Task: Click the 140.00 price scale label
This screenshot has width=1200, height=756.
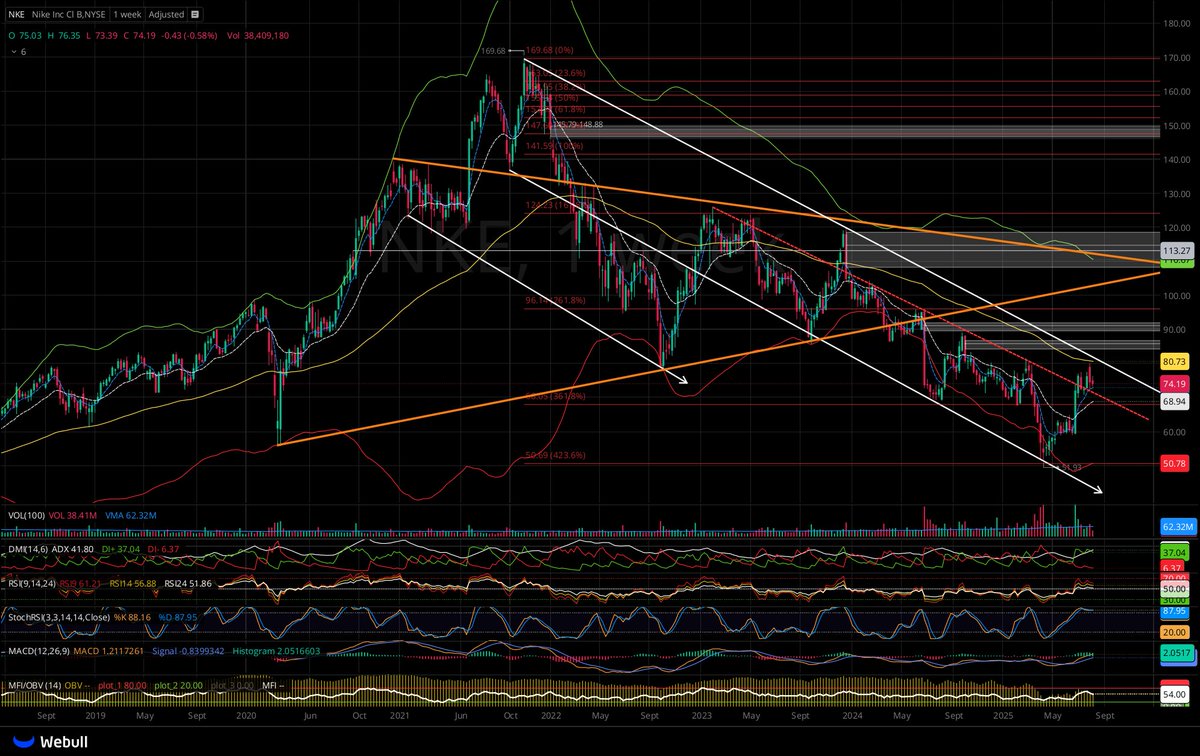Action: pos(1176,160)
